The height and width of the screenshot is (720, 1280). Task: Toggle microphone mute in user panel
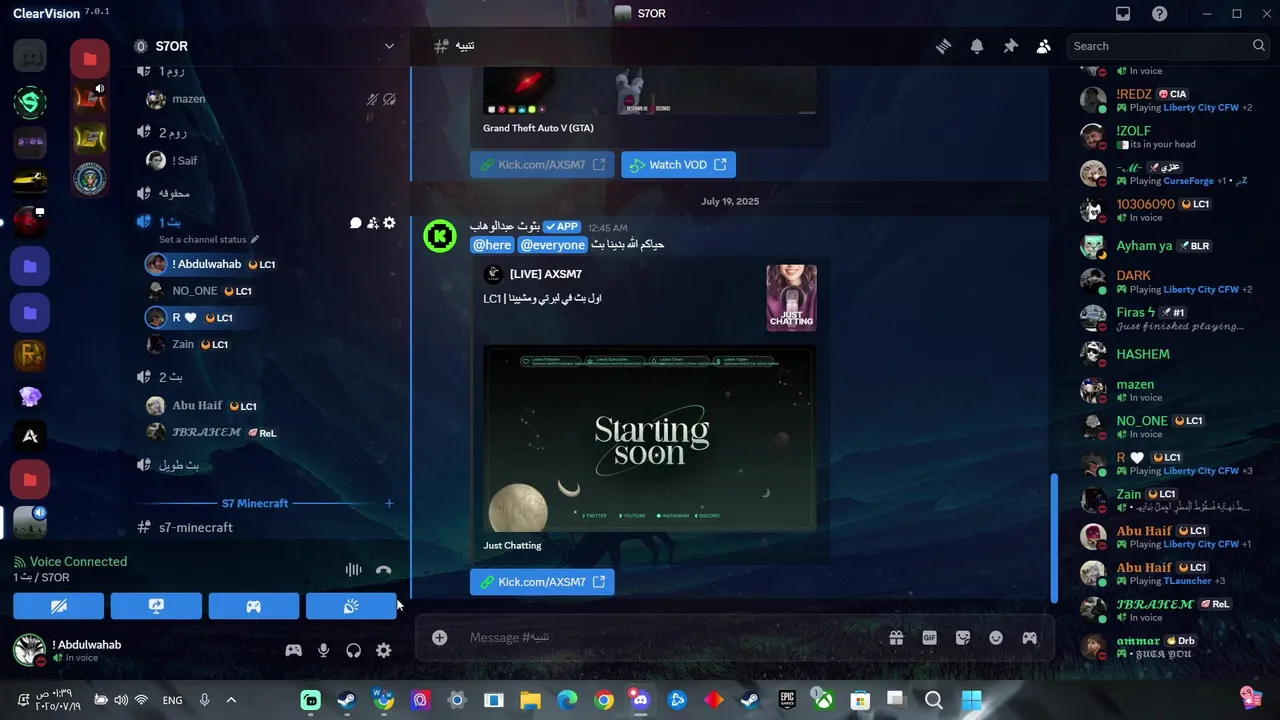click(x=323, y=650)
